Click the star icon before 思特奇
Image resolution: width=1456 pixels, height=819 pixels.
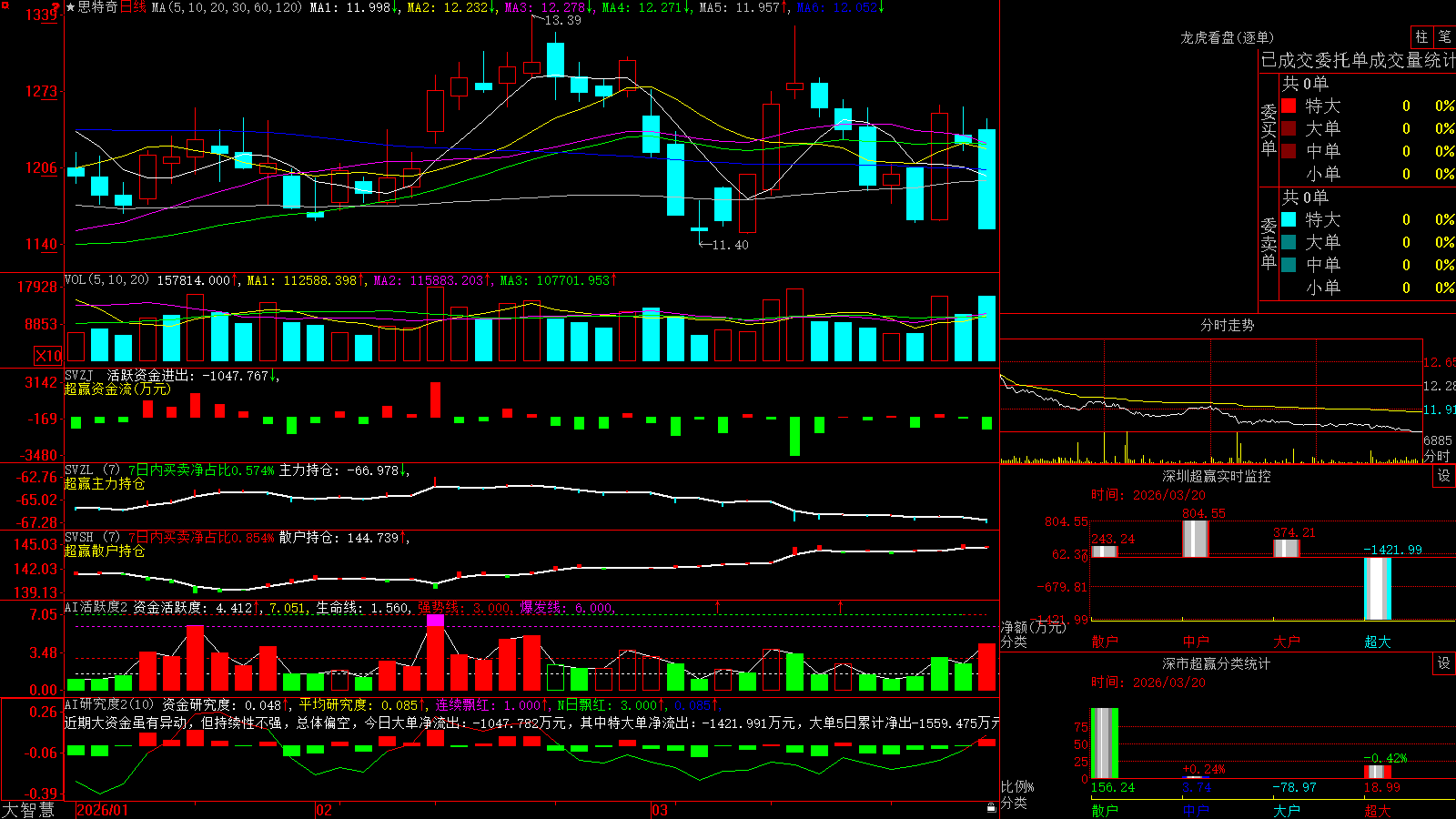pyautogui.click(x=71, y=7)
